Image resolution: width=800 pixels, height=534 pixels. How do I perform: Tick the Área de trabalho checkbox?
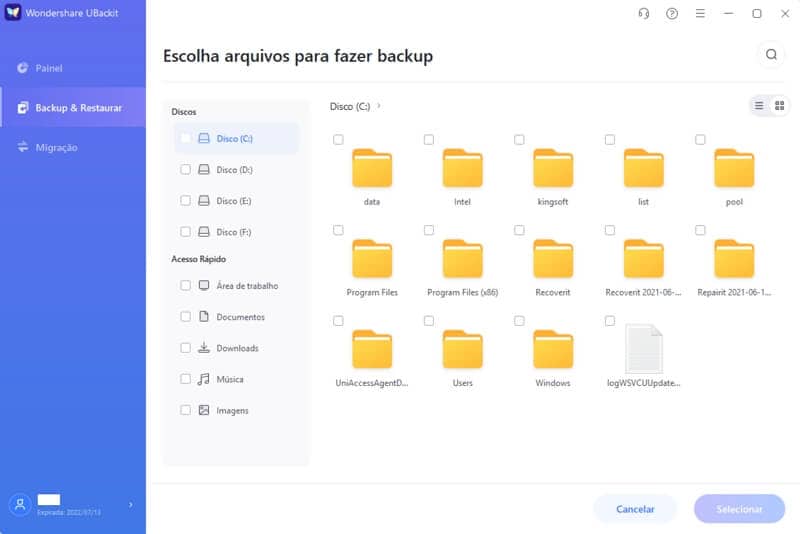[185, 285]
